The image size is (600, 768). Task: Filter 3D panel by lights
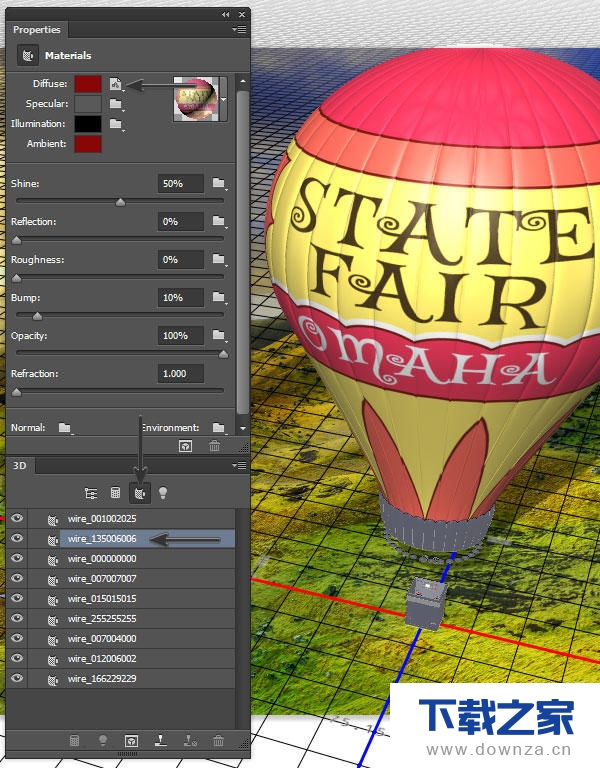point(163,493)
